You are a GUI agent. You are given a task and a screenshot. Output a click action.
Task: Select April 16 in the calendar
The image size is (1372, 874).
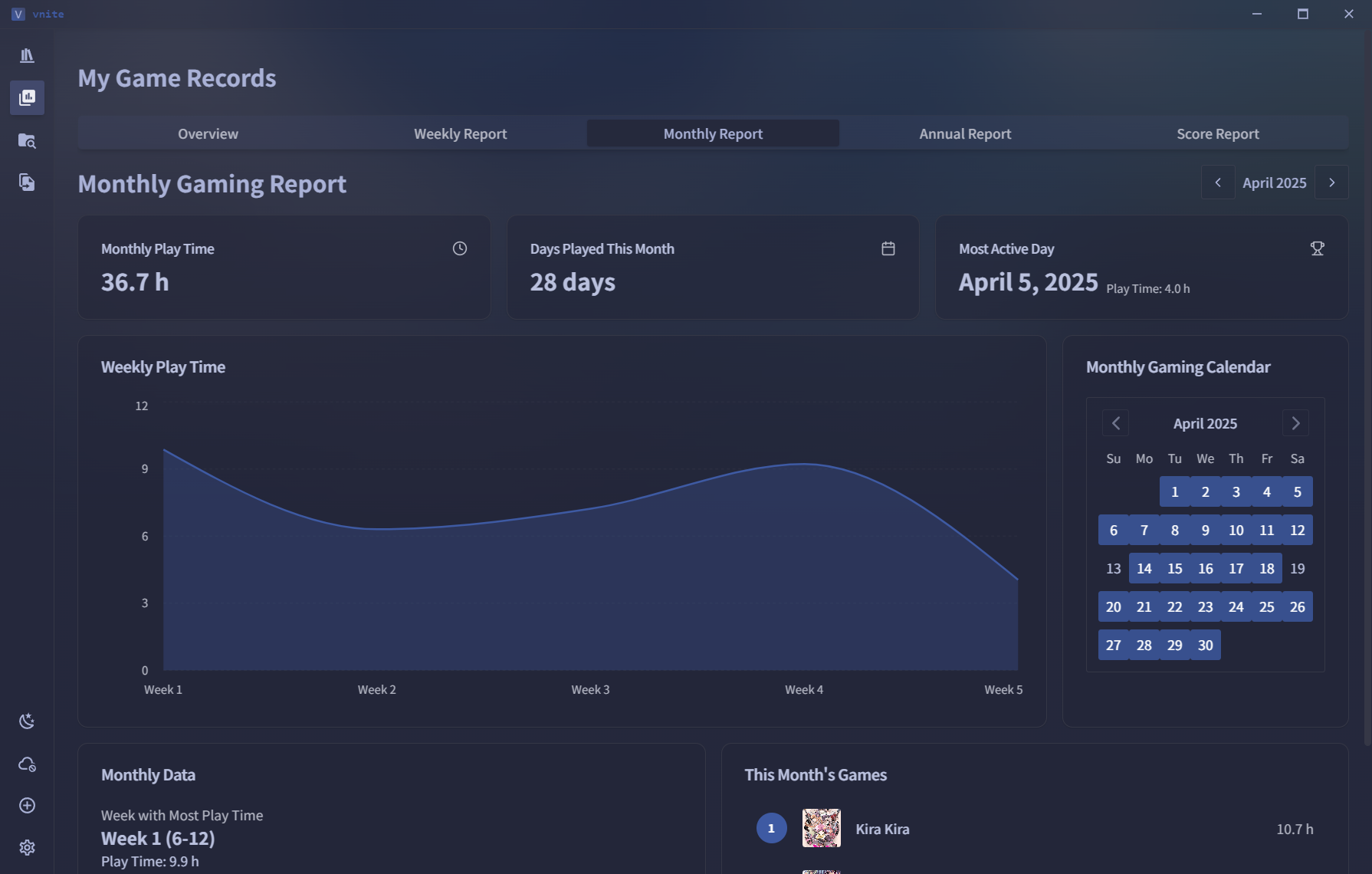tap(1206, 568)
